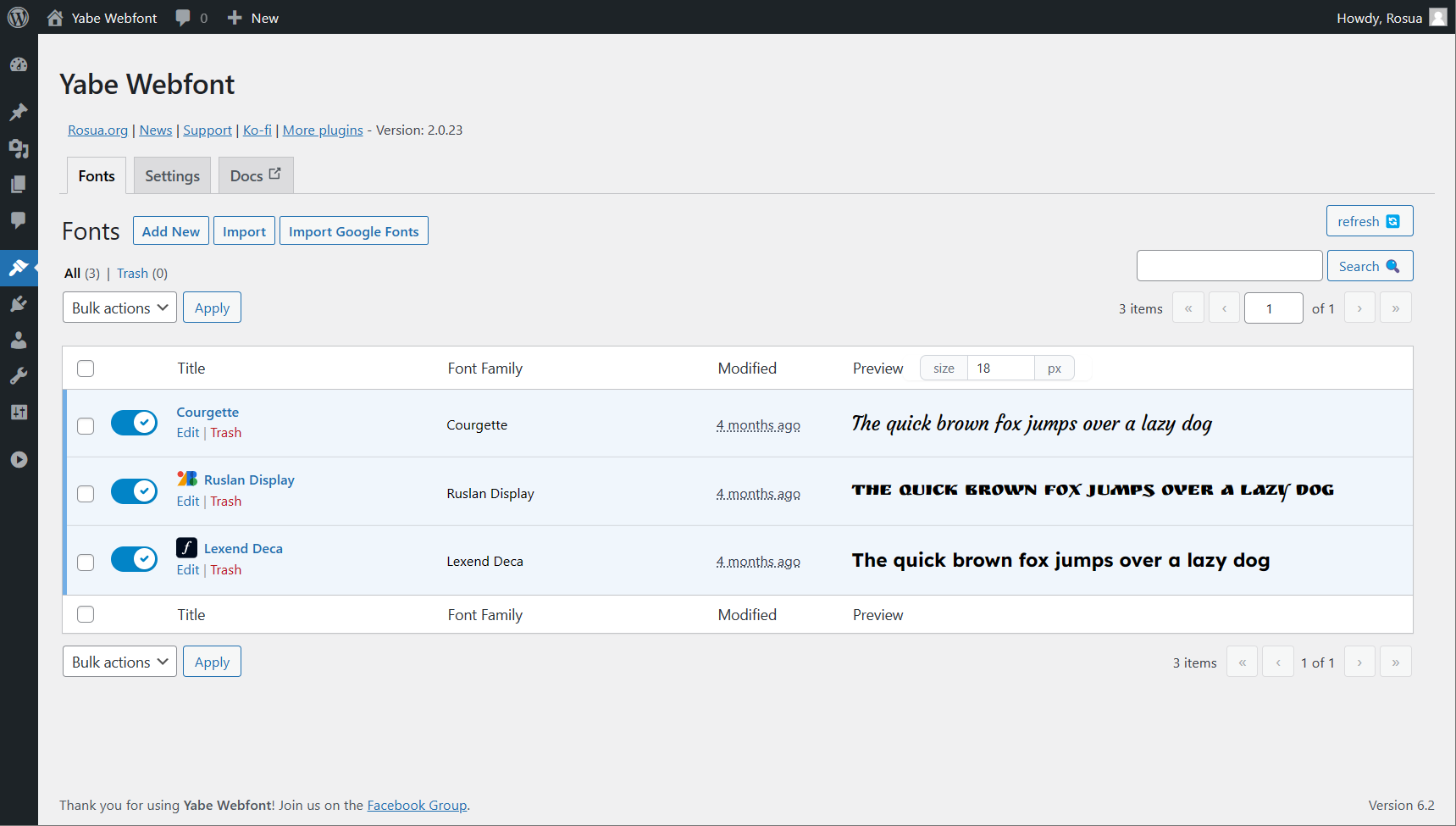Expand the bottom Bulk actions dropdown

click(x=119, y=662)
